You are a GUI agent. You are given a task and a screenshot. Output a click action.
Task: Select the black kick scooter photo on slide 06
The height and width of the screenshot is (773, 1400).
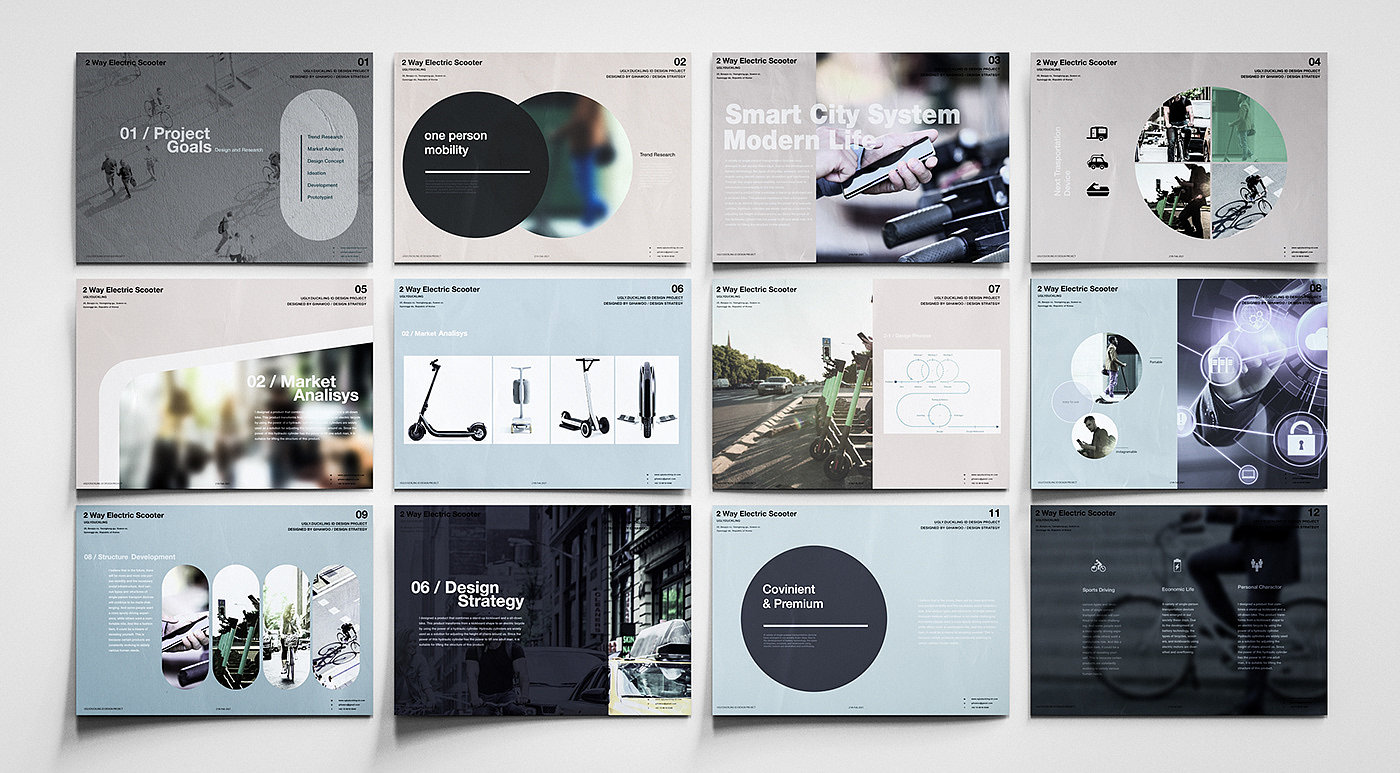[447, 400]
